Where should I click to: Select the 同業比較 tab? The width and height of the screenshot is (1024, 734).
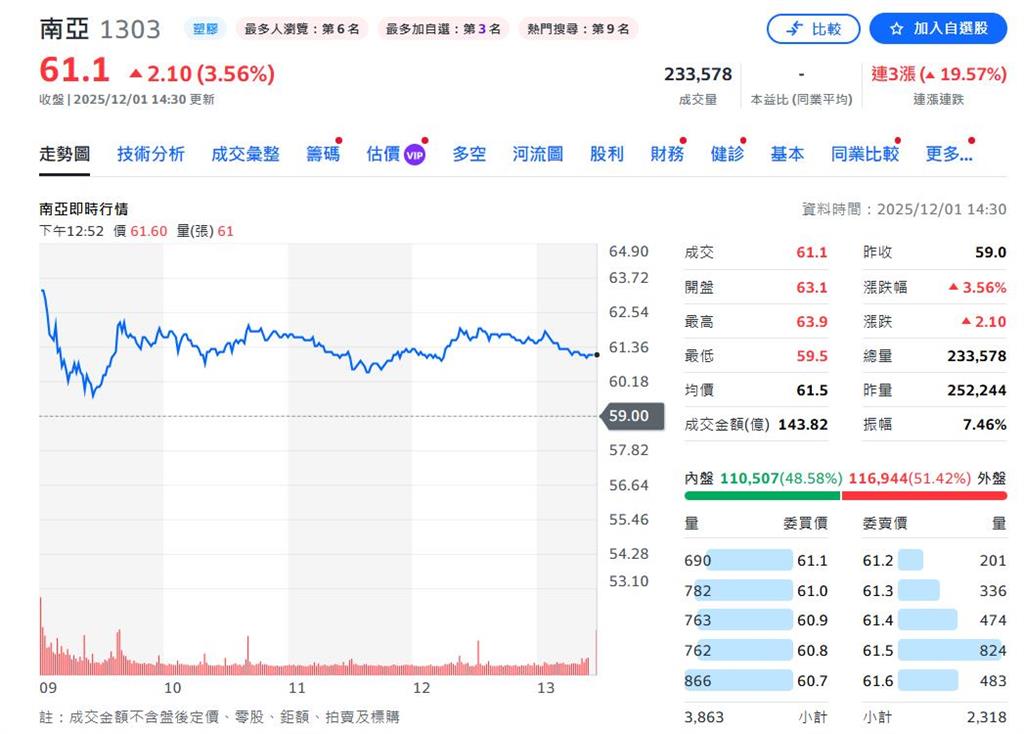864,154
